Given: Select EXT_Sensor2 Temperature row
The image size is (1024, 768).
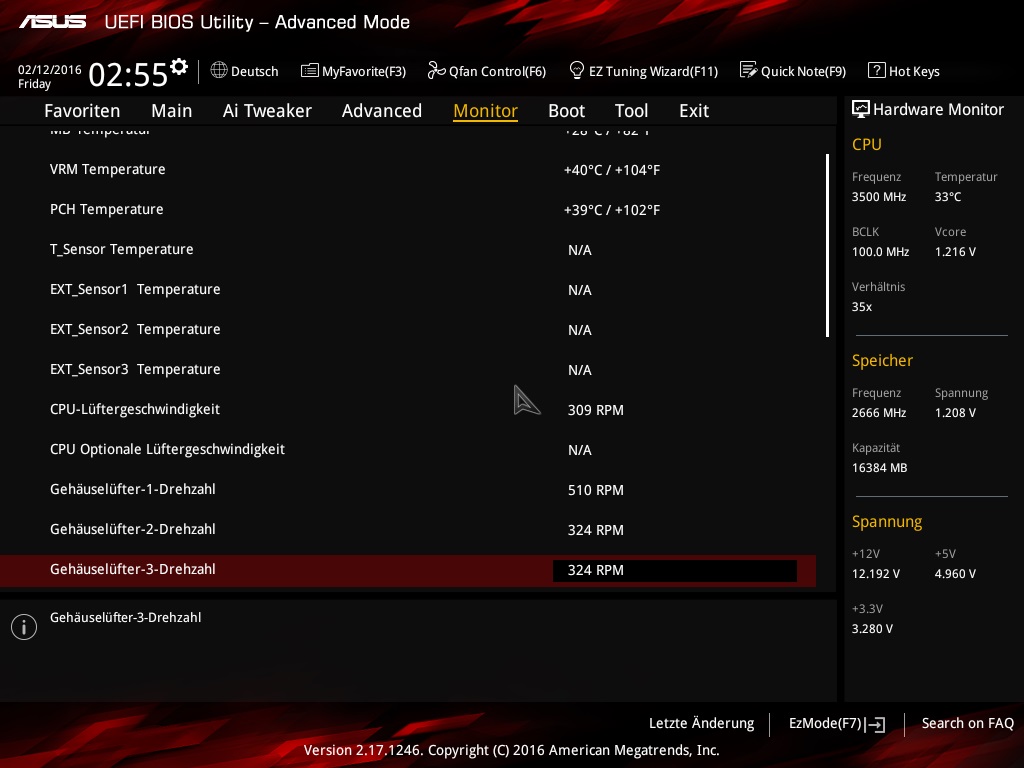Looking at the screenshot, I should 408,330.
